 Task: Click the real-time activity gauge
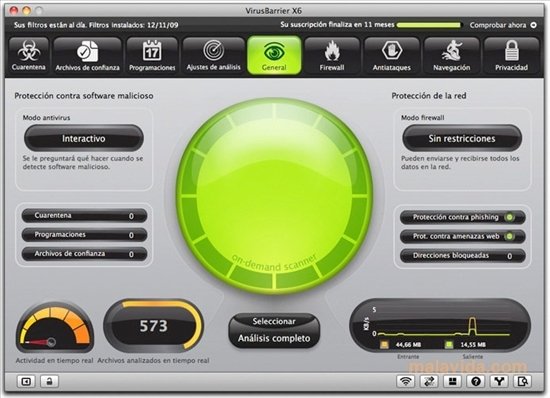pyautogui.click(x=55, y=327)
